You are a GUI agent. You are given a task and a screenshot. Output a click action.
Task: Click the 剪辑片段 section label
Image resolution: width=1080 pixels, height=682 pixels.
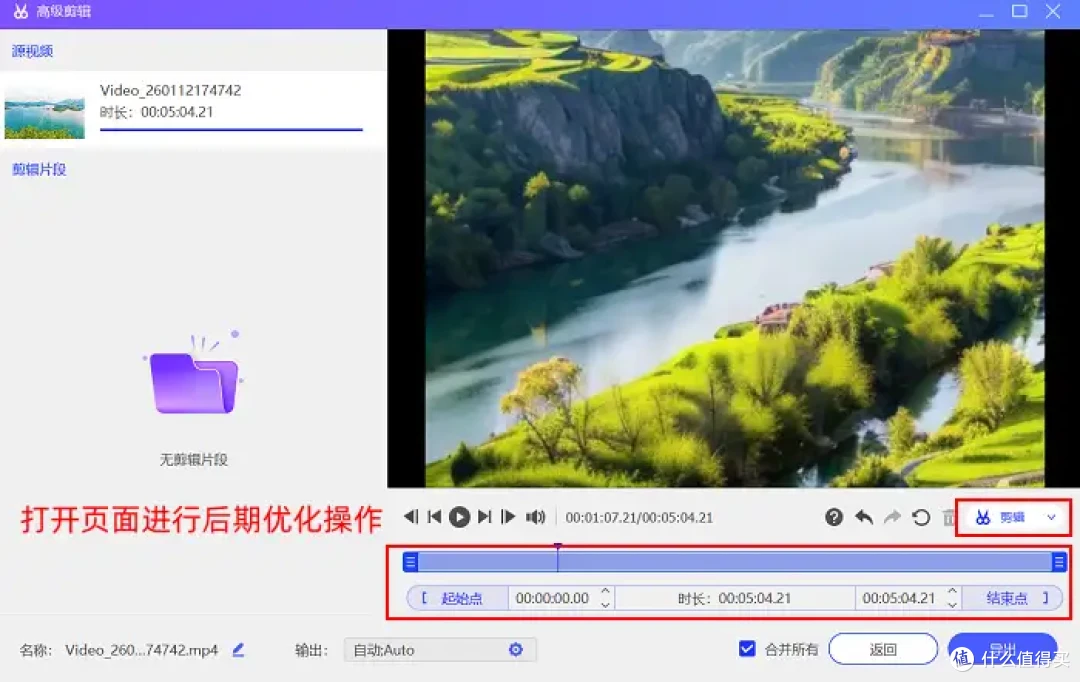(x=39, y=169)
